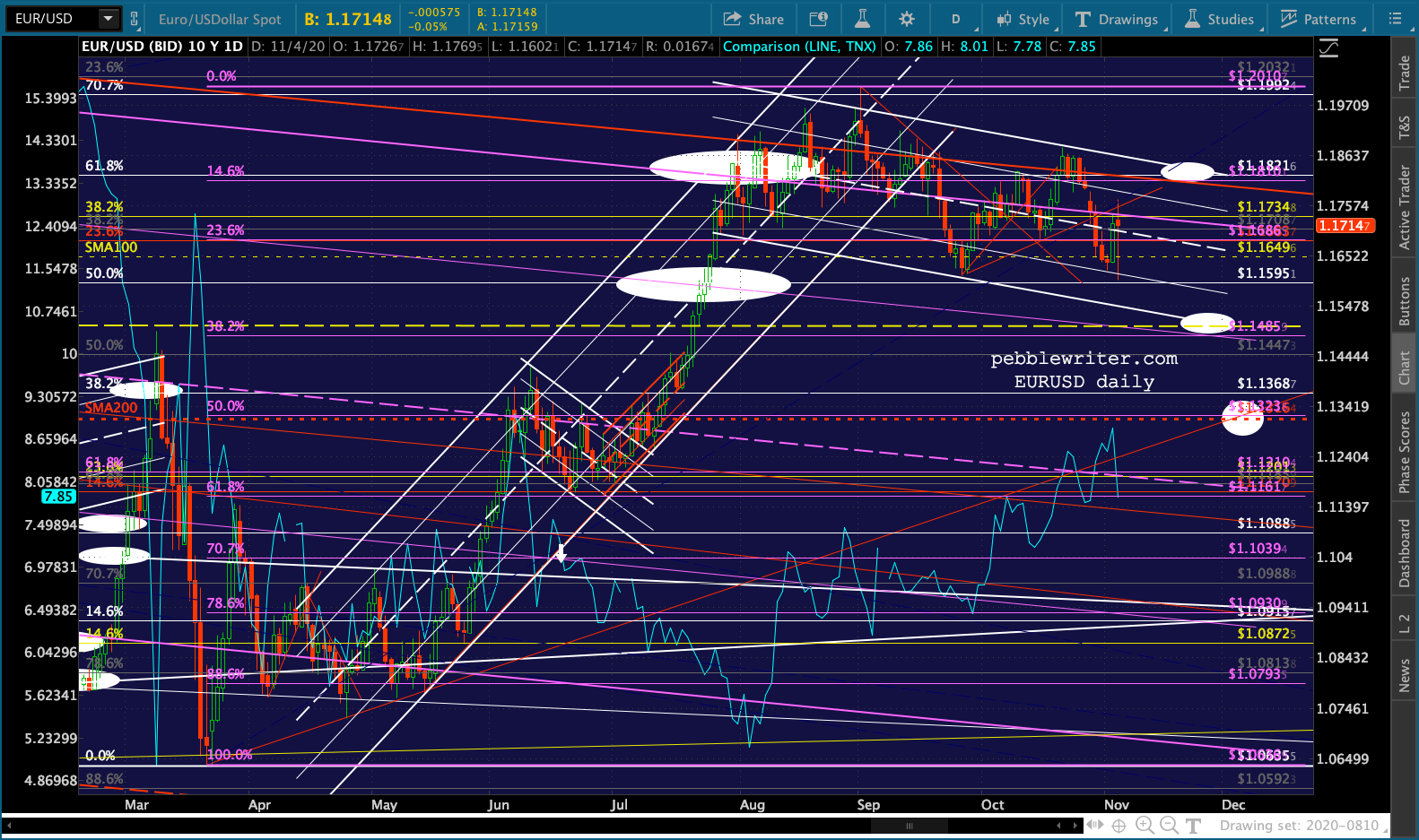This screenshot has width=1419, height=840.
Task: Click the $1.1088 price level label
Action: coord(1267,524)
